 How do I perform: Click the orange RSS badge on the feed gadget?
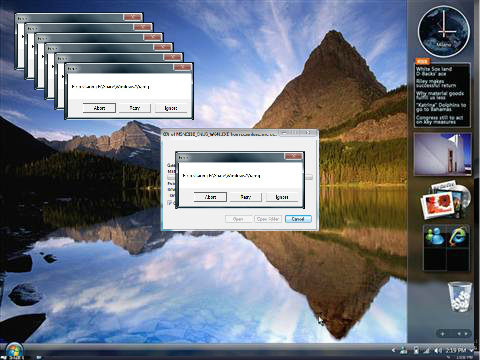click(423, 62)
